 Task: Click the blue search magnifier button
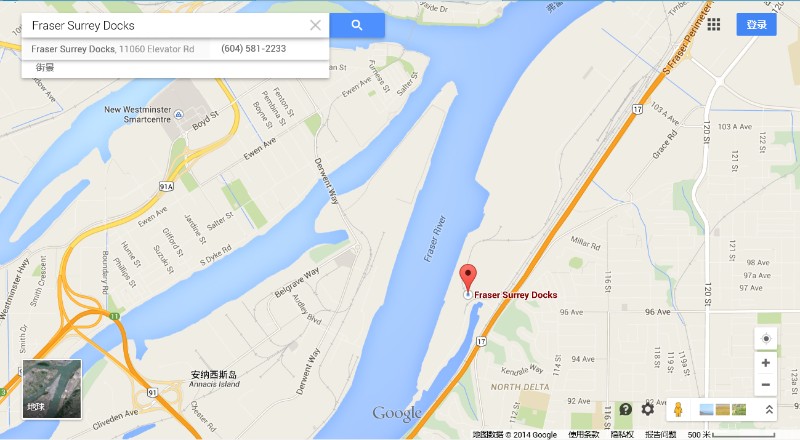357,25
